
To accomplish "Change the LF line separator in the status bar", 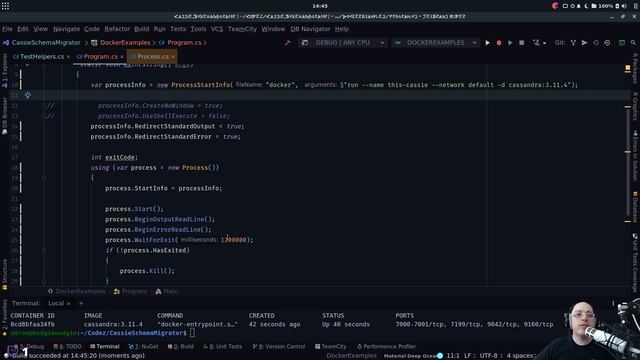I will tap(468, 356).
